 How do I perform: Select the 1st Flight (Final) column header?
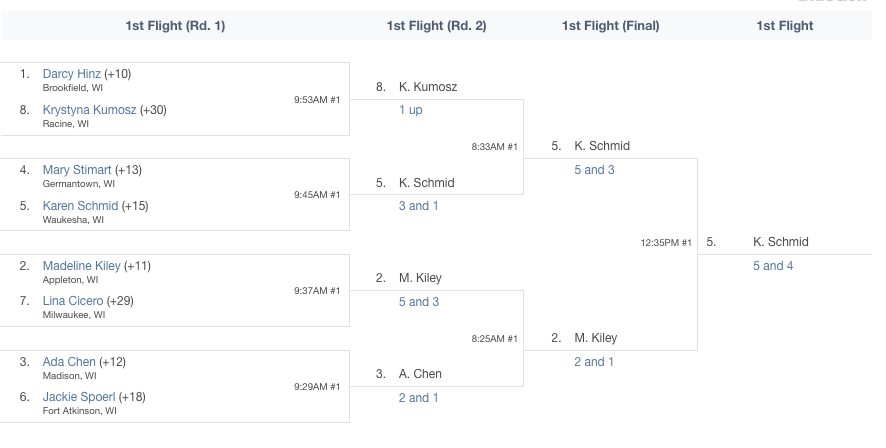(x=610, y=26)
